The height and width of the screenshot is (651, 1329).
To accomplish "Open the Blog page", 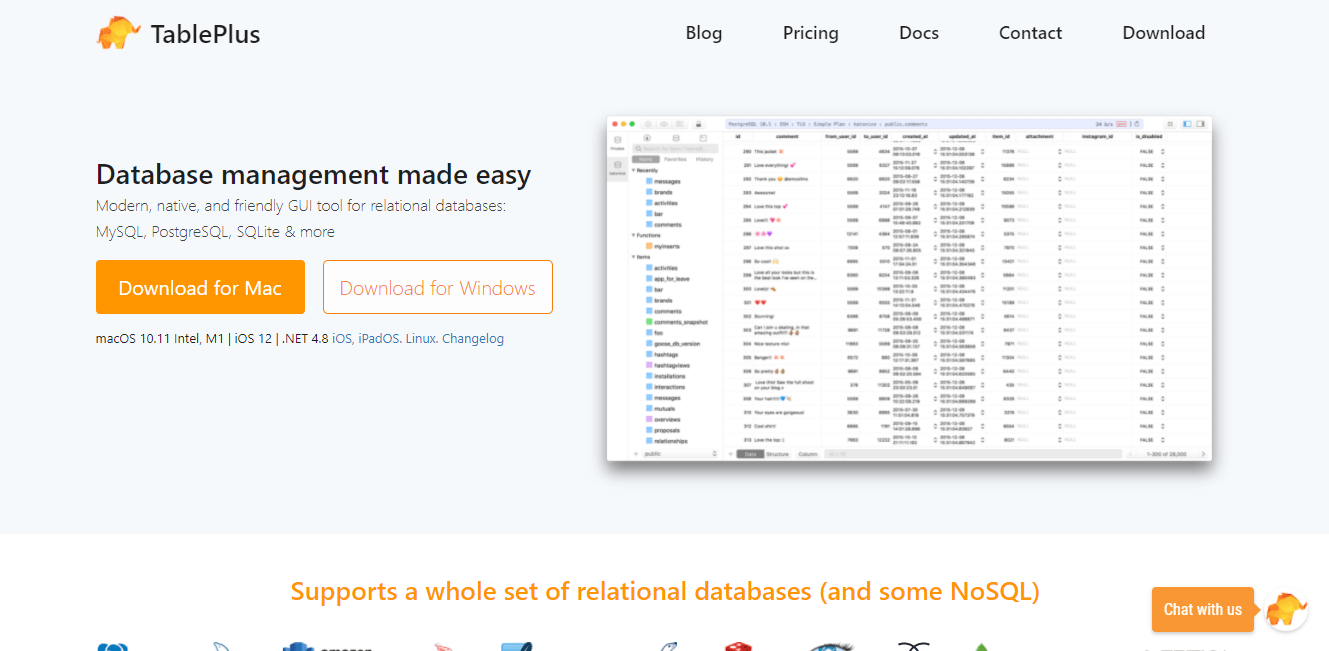I will [x=704, y=33].
